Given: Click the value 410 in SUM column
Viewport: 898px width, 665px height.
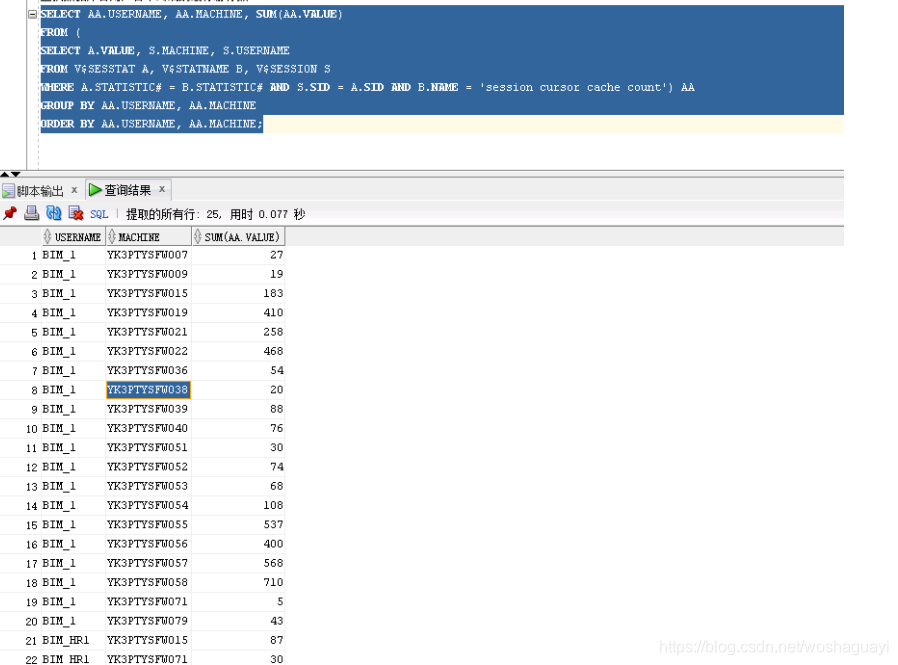Looking at the screenshot, I should point(273,313).
